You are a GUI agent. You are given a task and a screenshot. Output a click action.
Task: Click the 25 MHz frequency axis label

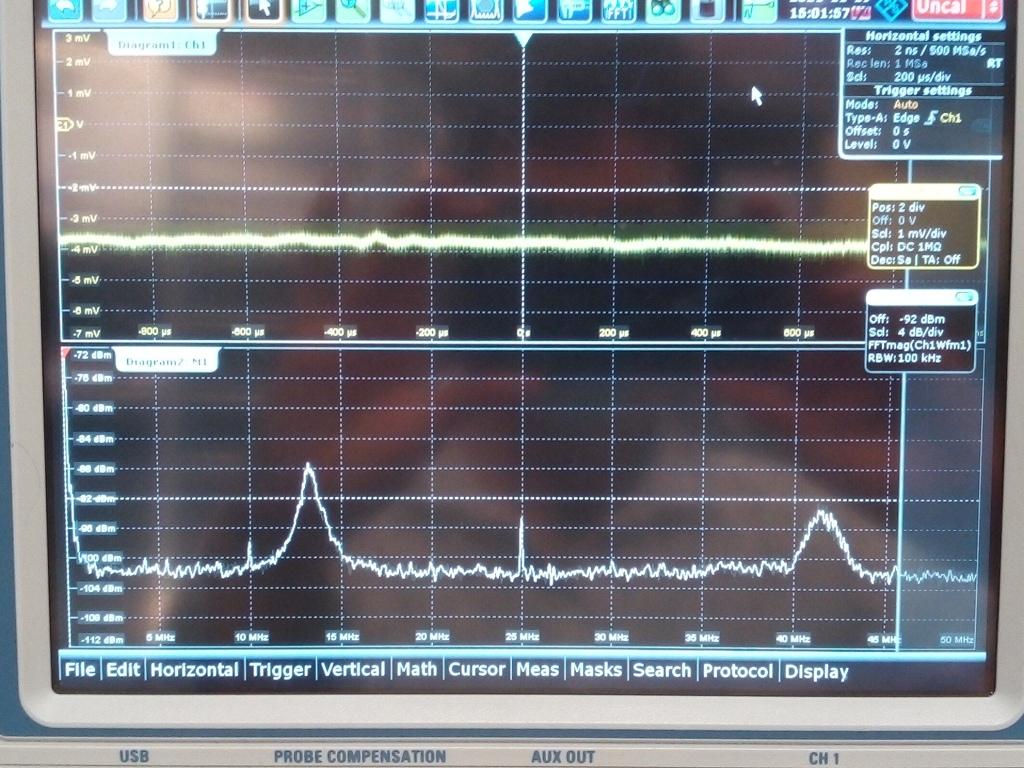pos(522,637)
